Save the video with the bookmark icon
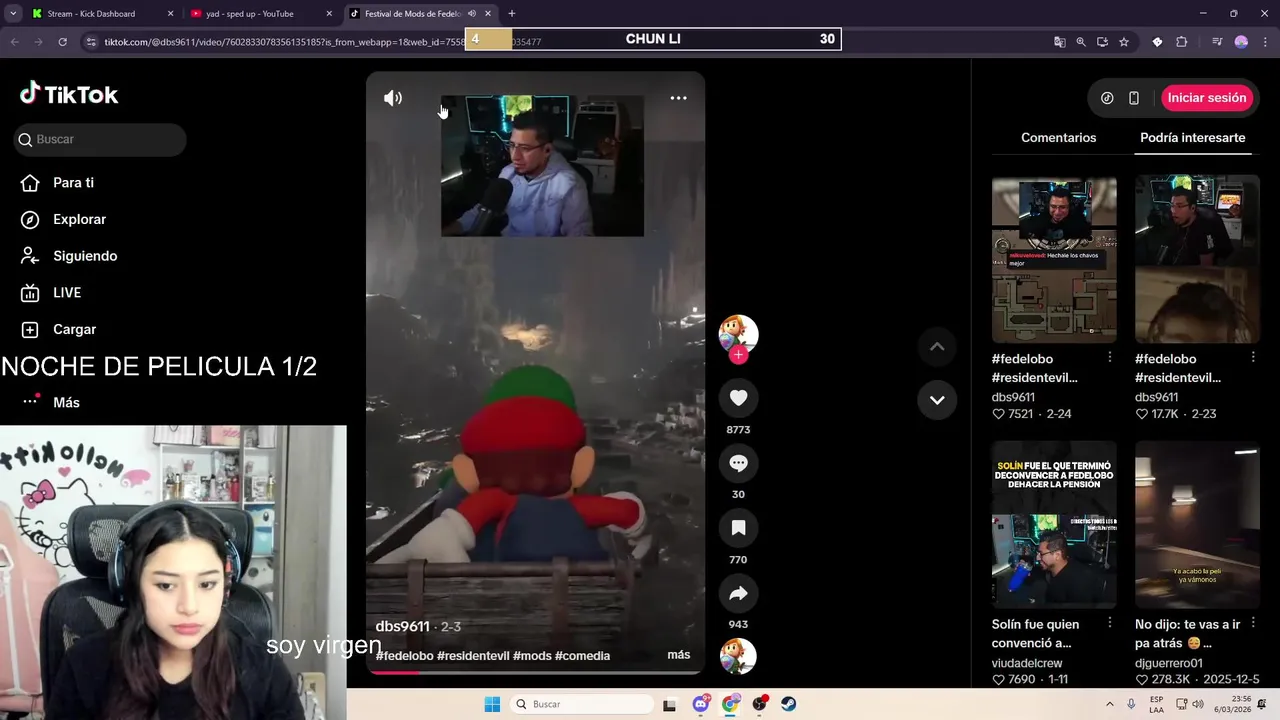This screenshot has height=720, width=1280. (x=738, y=528)
